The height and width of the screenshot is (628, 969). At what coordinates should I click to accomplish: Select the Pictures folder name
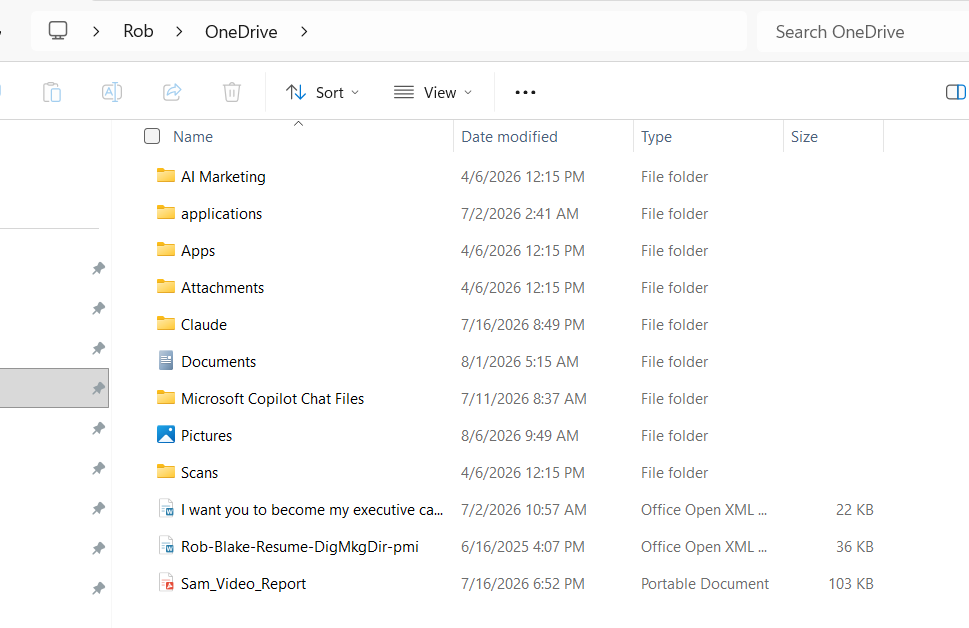[206, 436]
